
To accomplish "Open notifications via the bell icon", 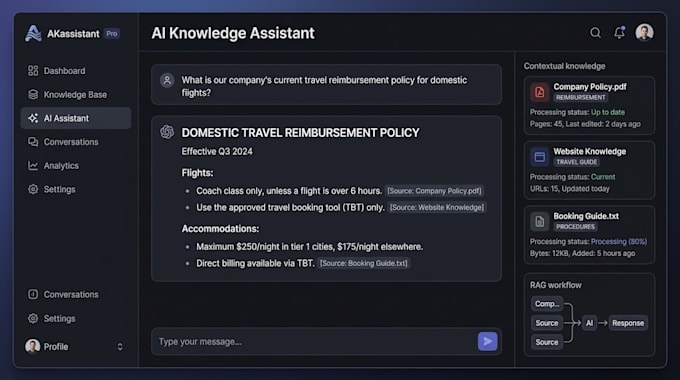I will click(619, 33).
